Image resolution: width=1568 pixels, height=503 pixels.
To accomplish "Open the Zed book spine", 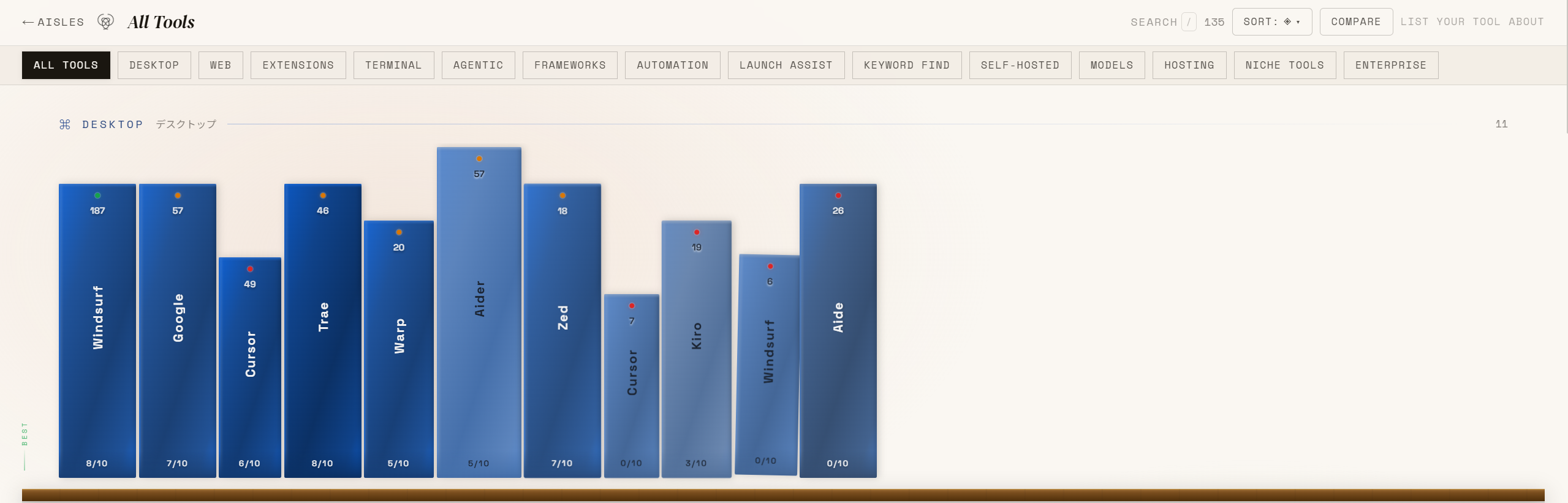I will 562,331.
